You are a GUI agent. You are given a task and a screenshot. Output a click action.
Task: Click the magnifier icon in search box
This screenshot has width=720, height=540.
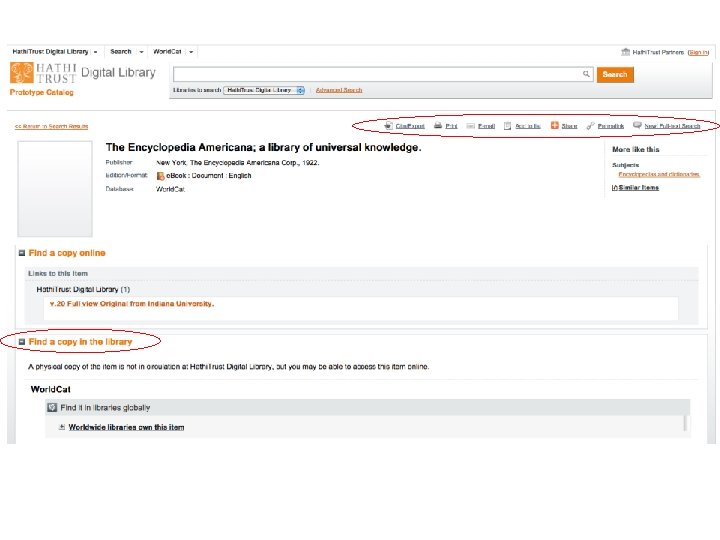(586, 73)
